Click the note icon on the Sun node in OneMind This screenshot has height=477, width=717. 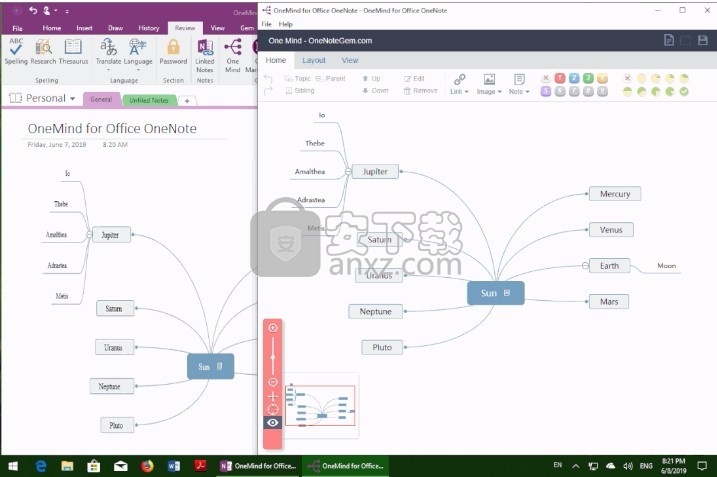[507, 293]
